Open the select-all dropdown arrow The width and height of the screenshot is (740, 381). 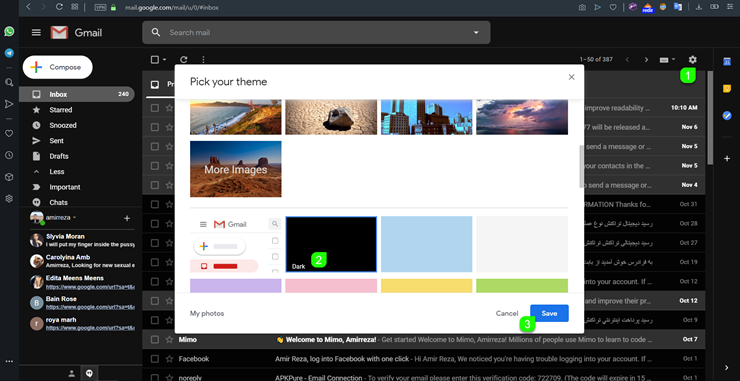click(x=164, y=59)
